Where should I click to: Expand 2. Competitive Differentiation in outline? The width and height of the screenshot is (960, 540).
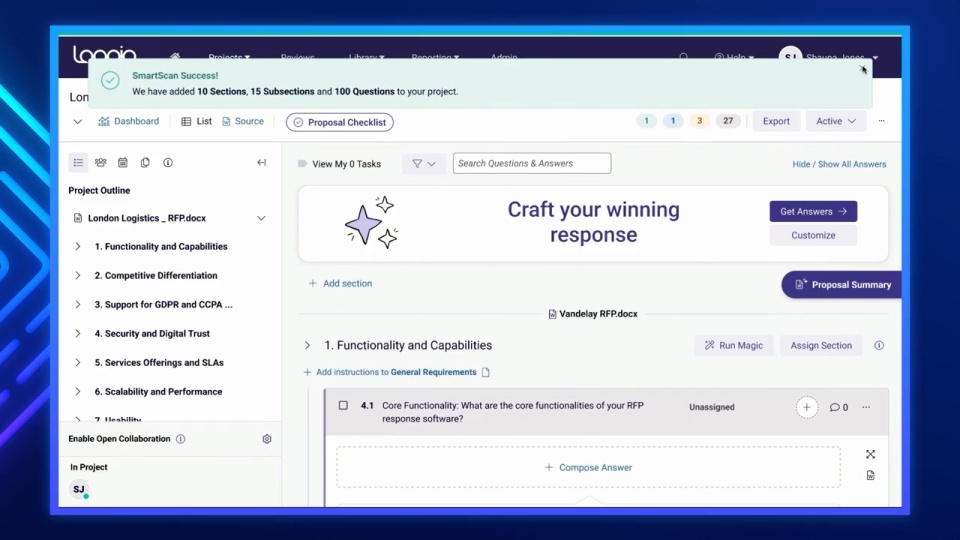pyautogui.click(x=78, y=276)
